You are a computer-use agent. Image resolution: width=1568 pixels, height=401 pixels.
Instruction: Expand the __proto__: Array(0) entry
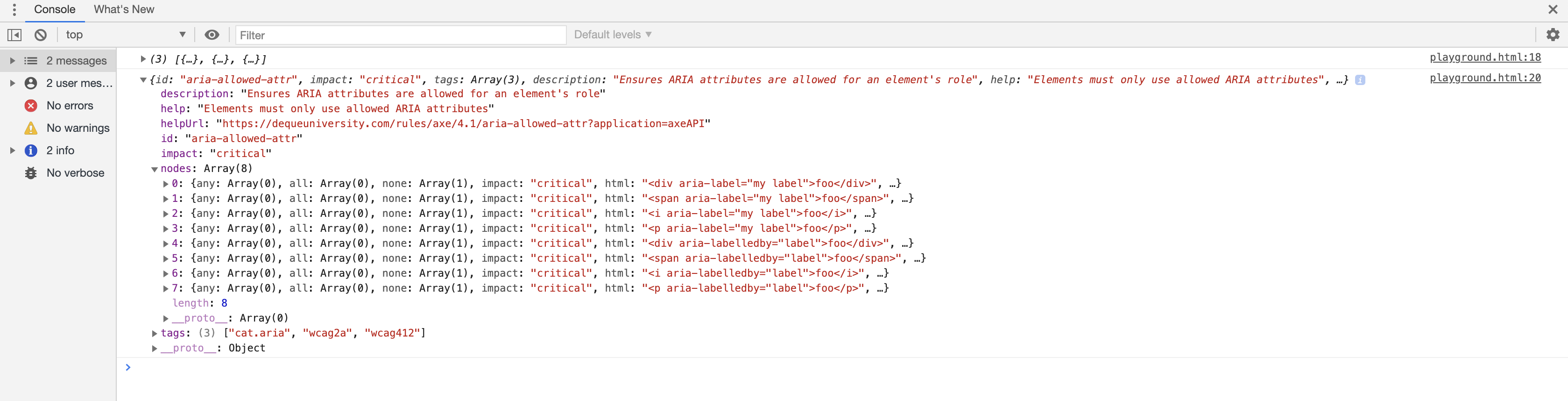[x=166, y=318]
